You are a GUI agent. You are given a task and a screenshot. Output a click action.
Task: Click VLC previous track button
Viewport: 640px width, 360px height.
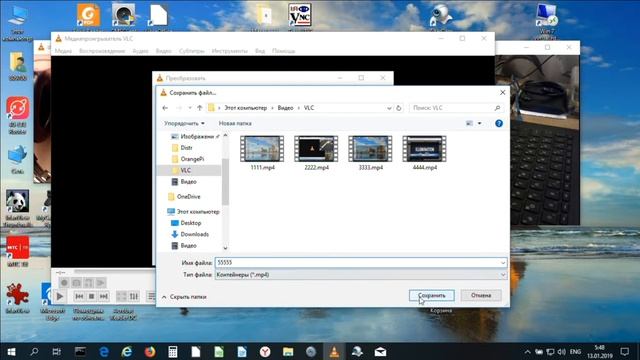pos(79,296)
